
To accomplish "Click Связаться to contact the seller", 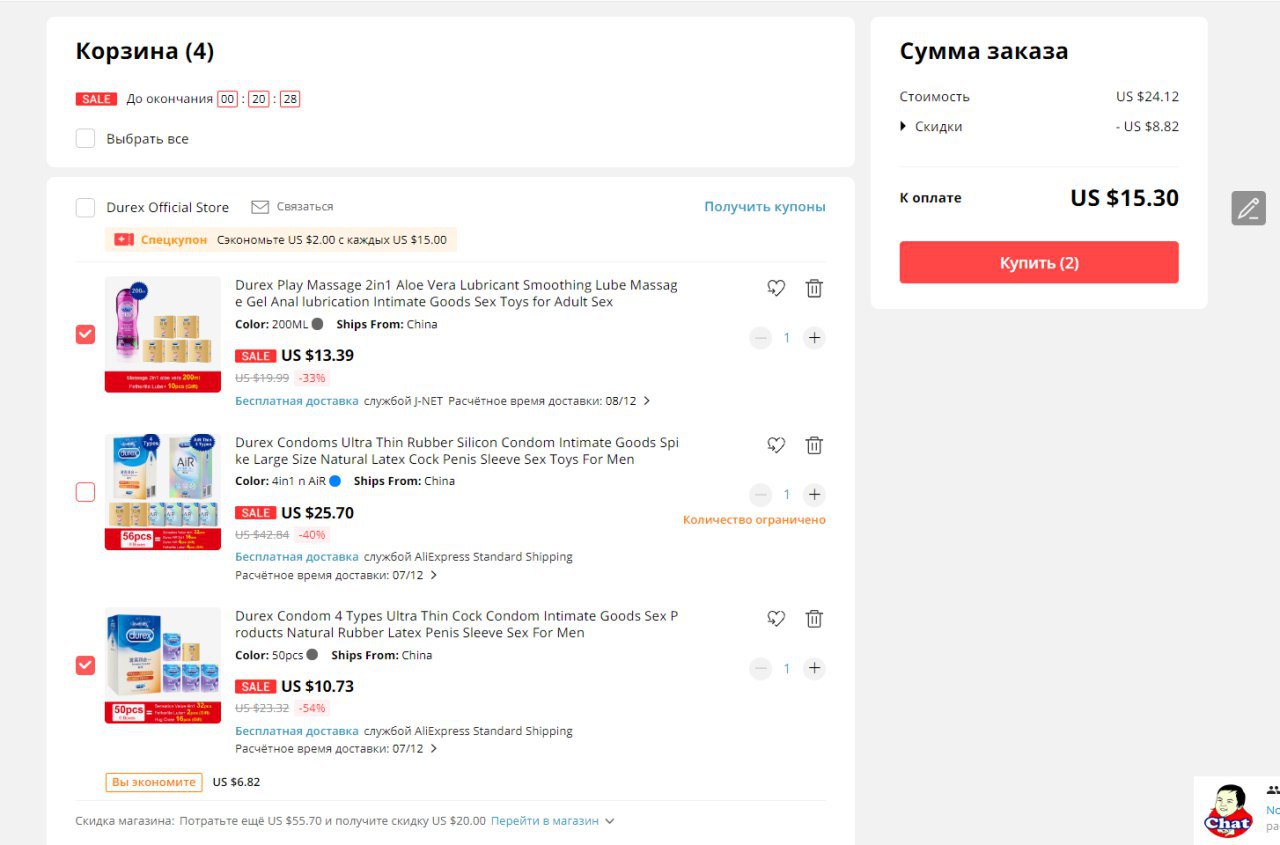I will (305, 207).
